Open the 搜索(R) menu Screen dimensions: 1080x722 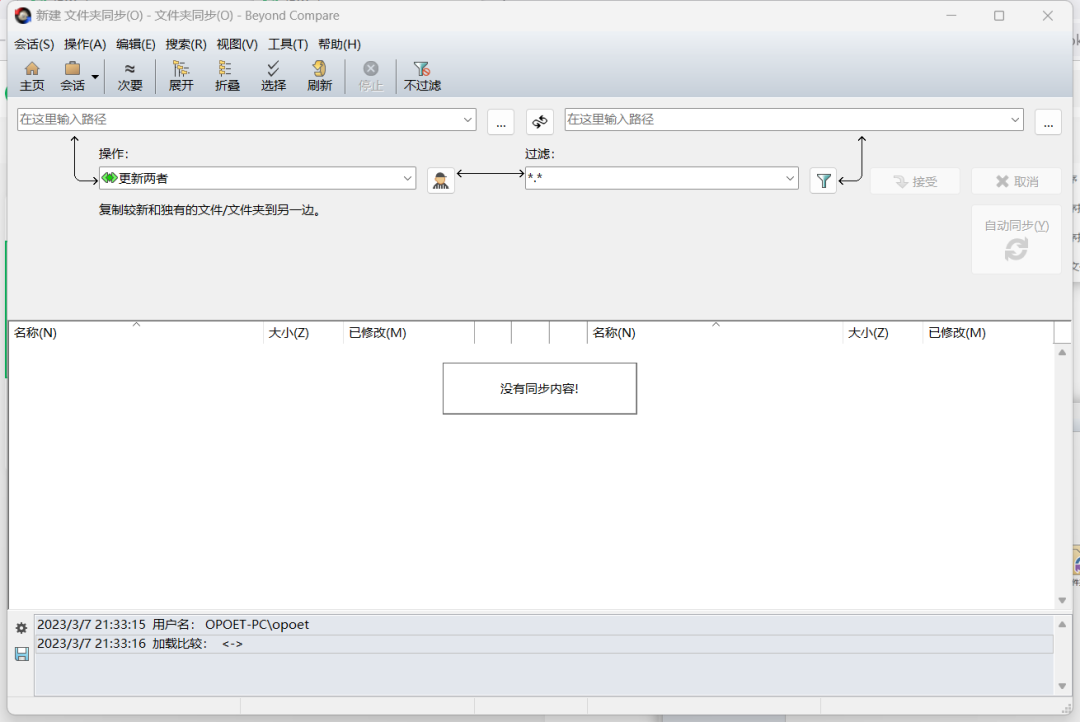(x=186, y=44)
